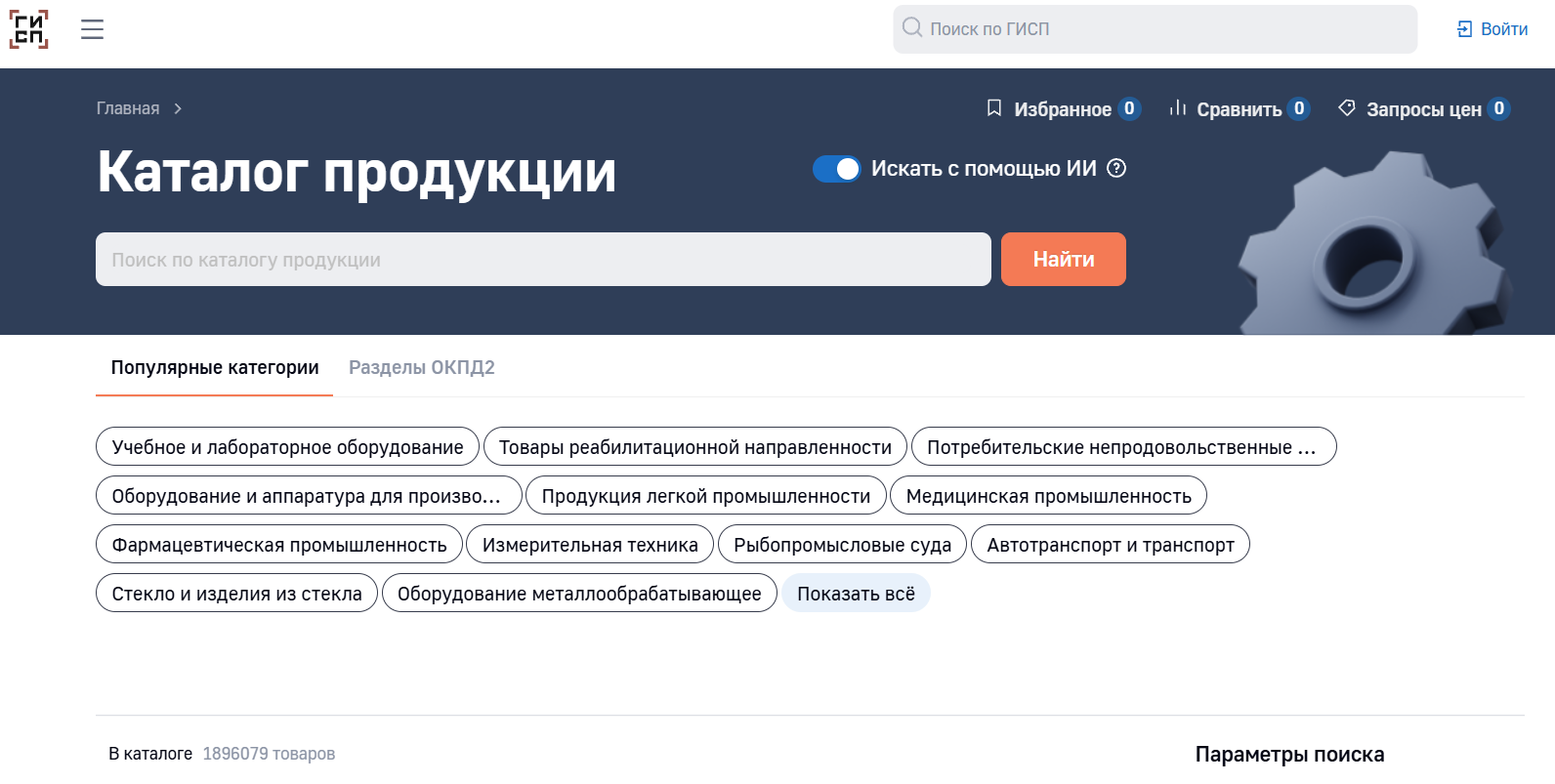Viewport: 1555px width, 784px height.
Task: Switch to Популярные категории tab
Action: 215,367
